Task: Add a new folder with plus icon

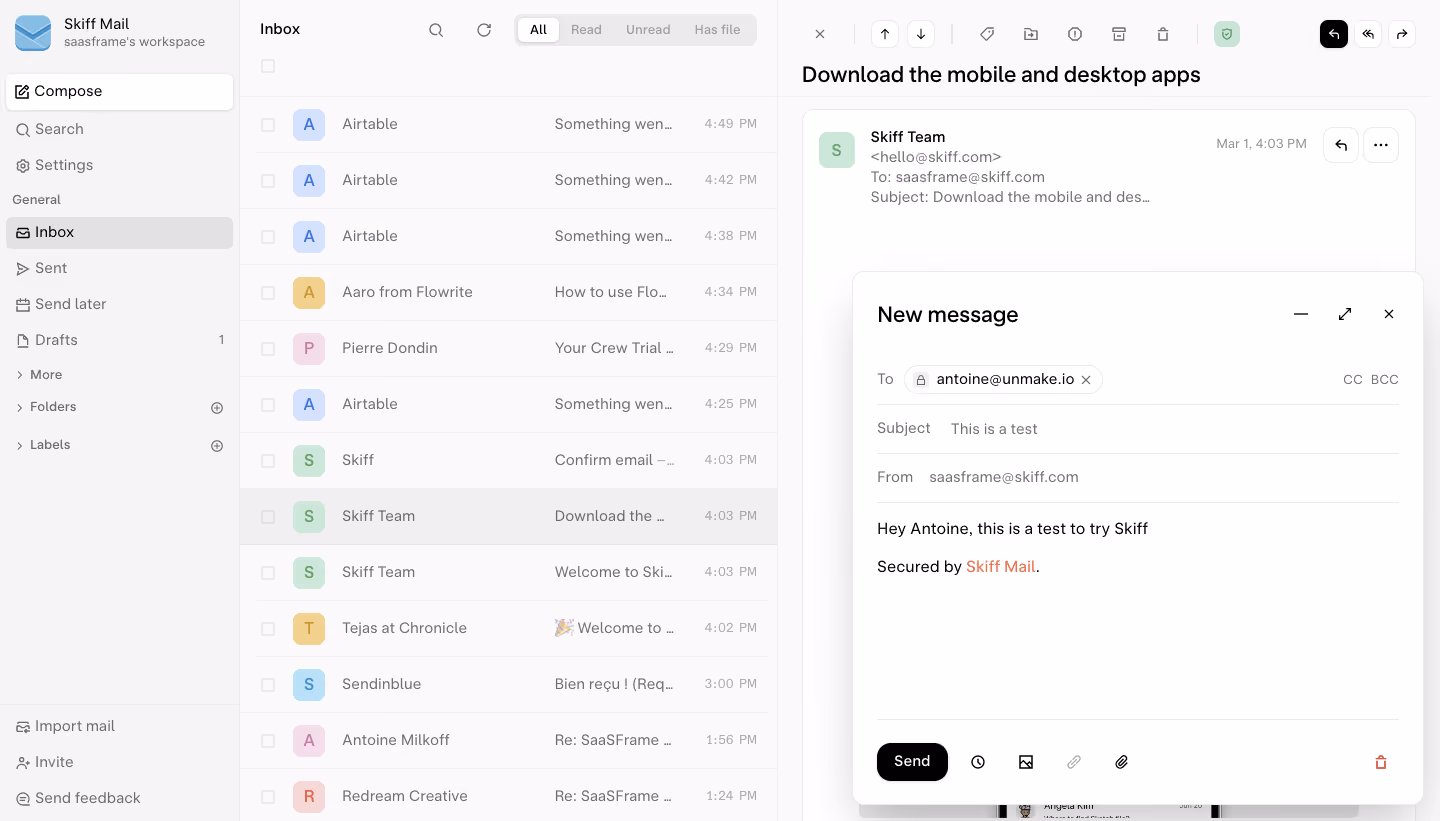Action: tap(217, 408)
